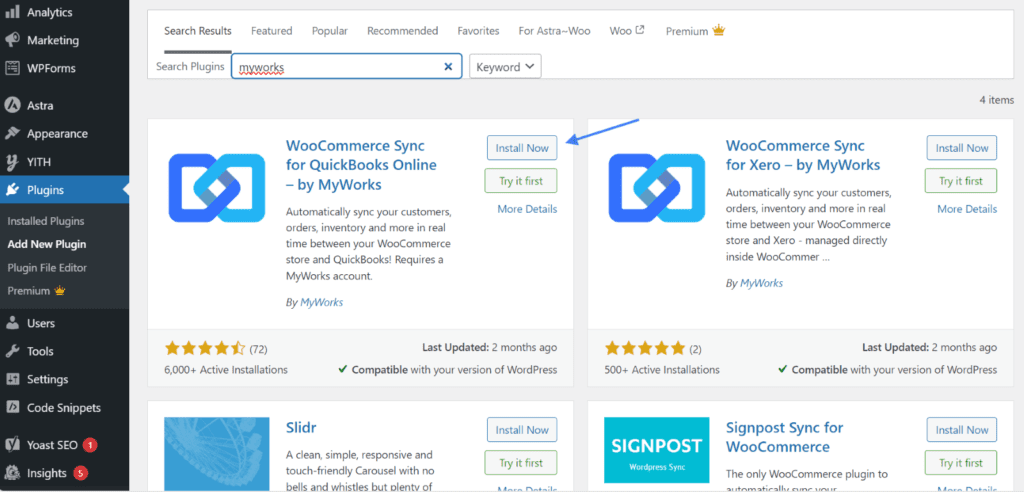
Task: Click the Yoast SEO icon
Action: click(x=12, y=445)
